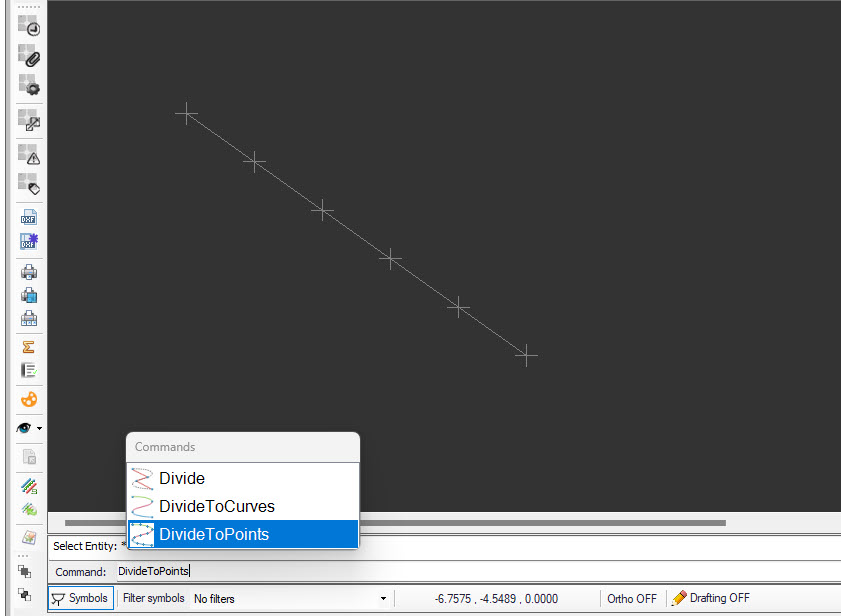This screenshot has width=841, height=616.
Task: Expand the dropdown arrow beside the eye icon
Action: point(39,428)
